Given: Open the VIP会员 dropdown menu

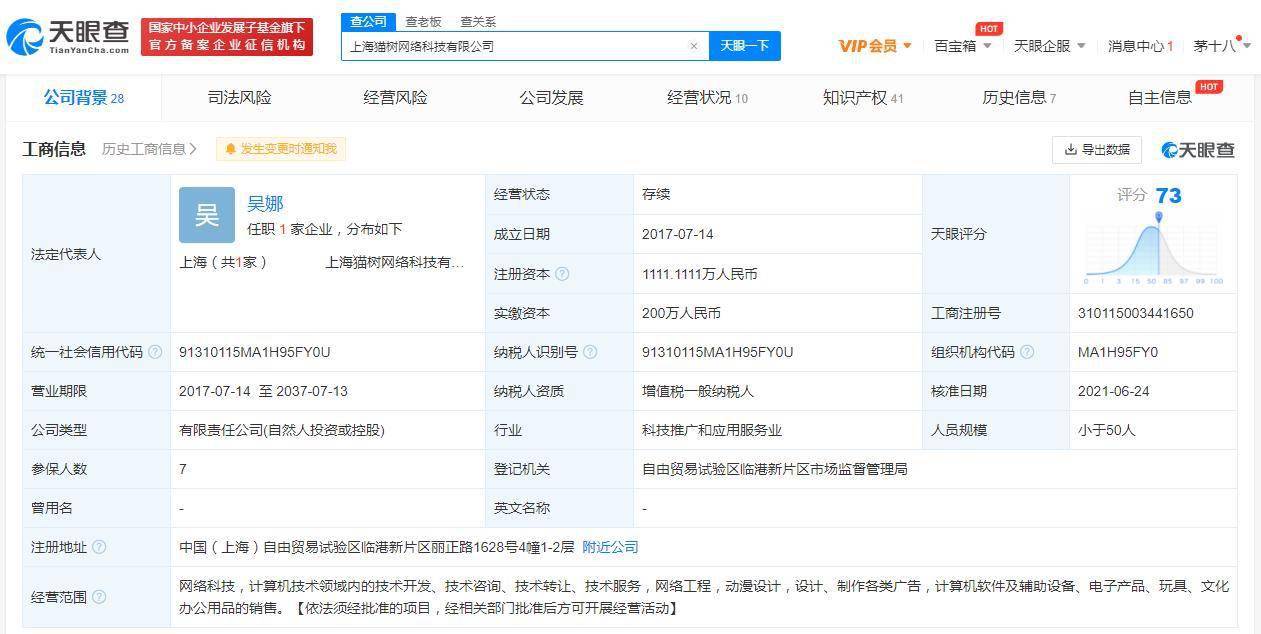Looking at the screenshot, I should (875, 46).
